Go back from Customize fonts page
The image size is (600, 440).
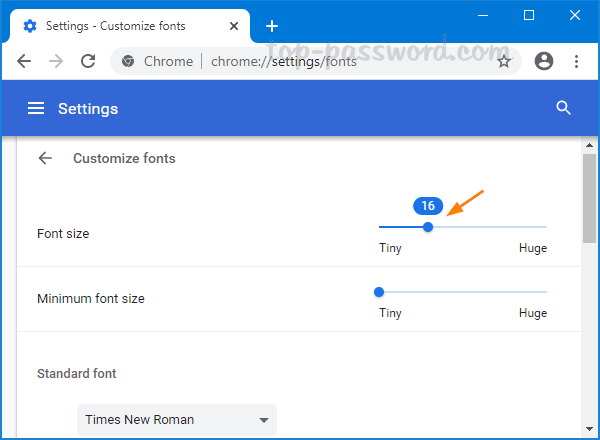click(x=45, y=158)
